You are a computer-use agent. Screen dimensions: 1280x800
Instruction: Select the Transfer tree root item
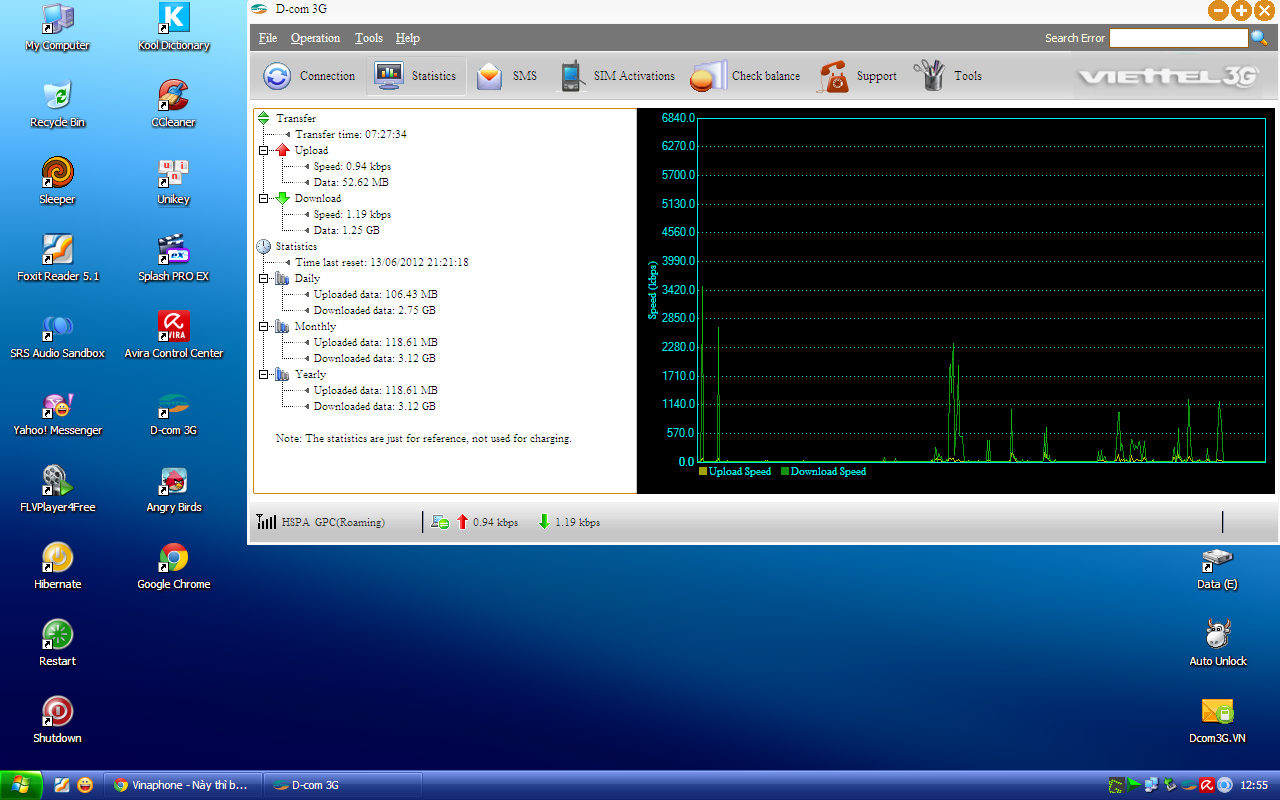[x=296, y=118]
